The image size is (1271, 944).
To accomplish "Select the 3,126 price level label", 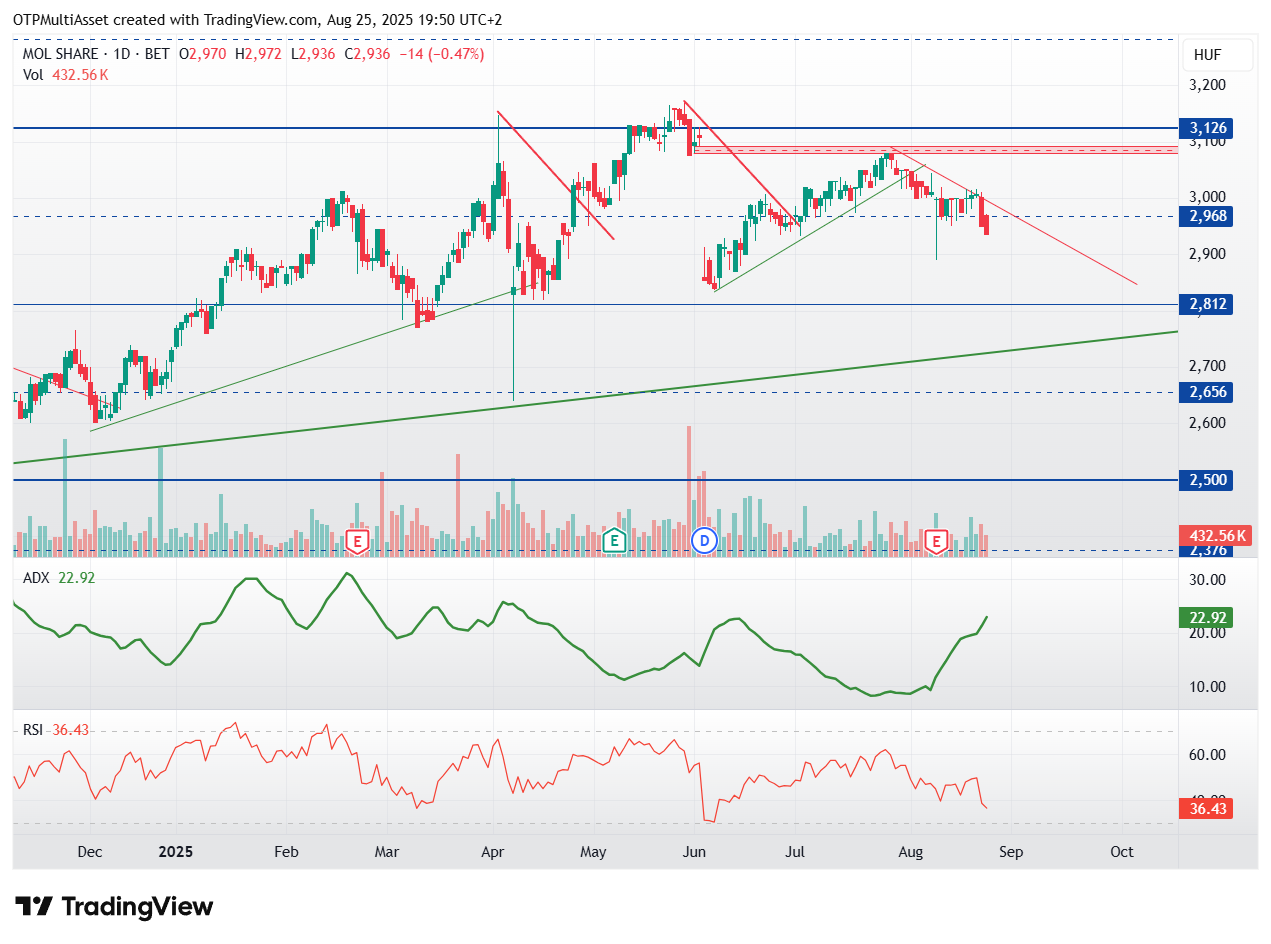I will click(x=1204, y=128).
